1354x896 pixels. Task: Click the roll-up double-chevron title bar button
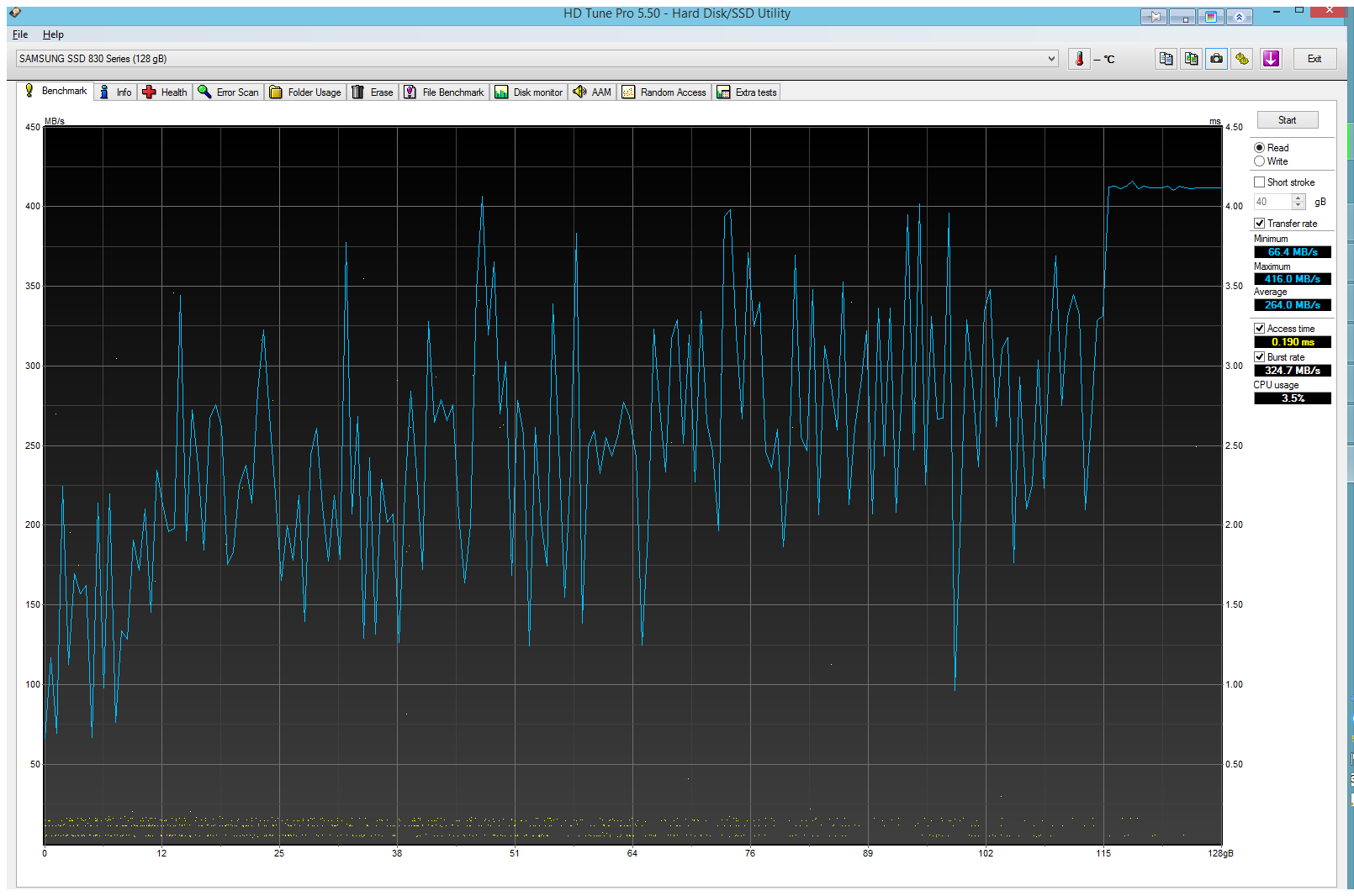click(1239, 16)
